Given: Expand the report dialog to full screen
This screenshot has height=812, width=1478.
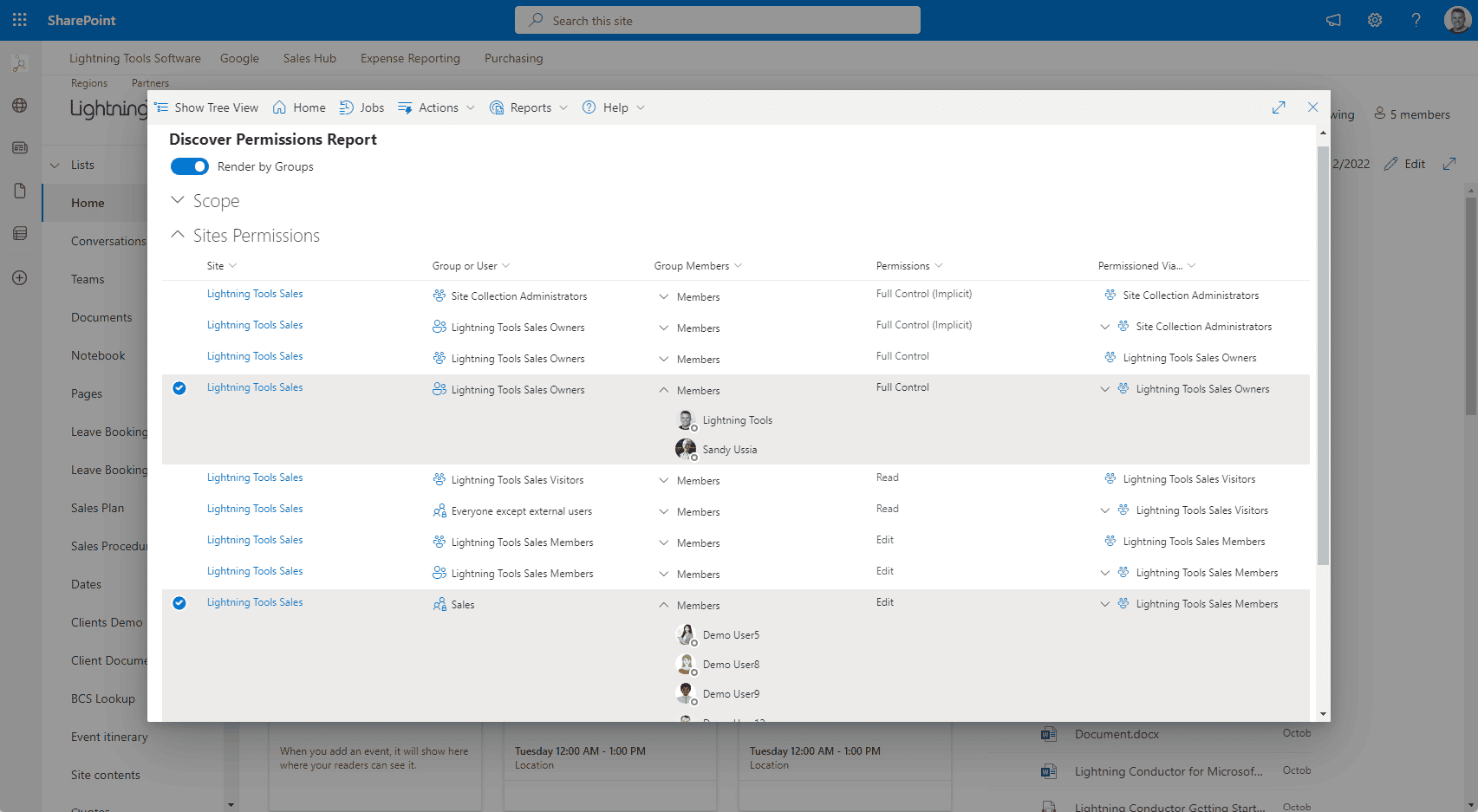Looking at the screenshot, I should pos(1279,107).
